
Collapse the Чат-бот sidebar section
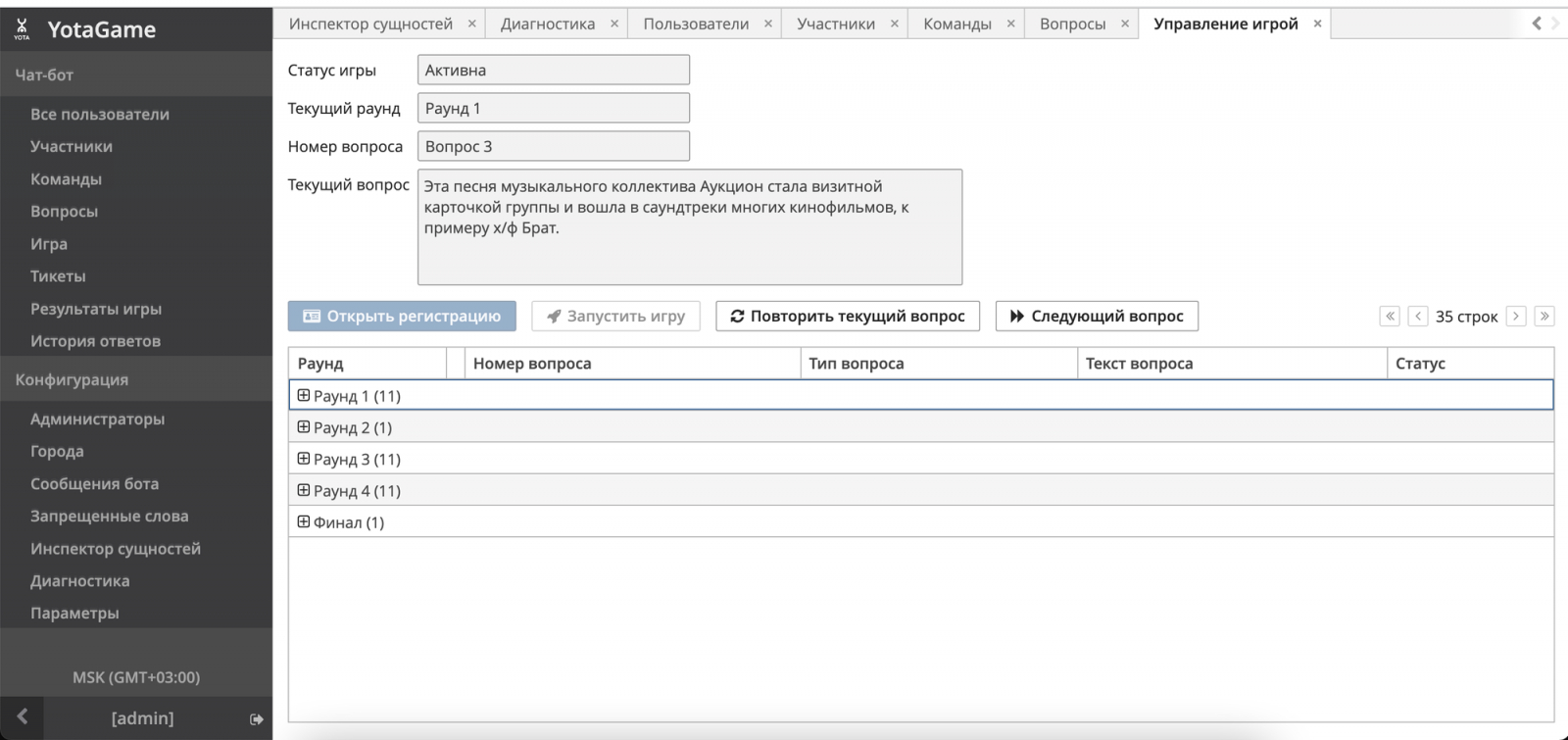tap(136, 74)
